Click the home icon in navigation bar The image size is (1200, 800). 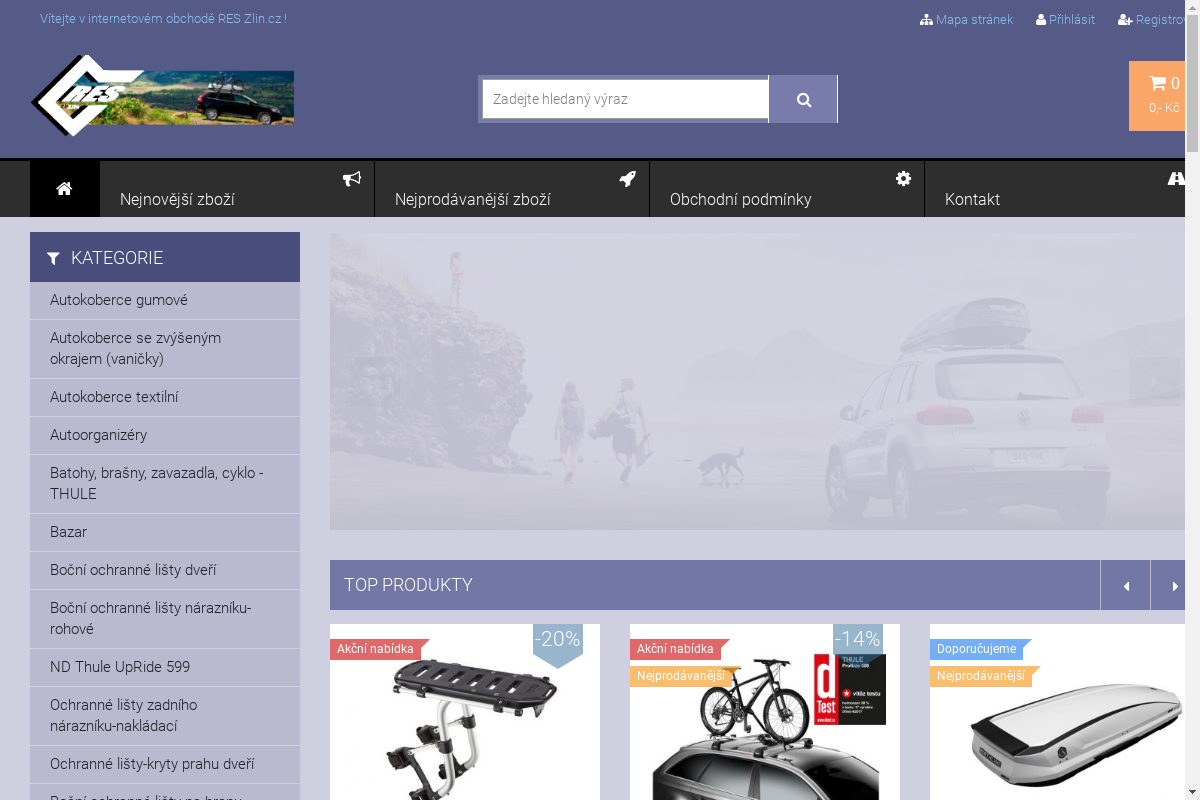64,189
